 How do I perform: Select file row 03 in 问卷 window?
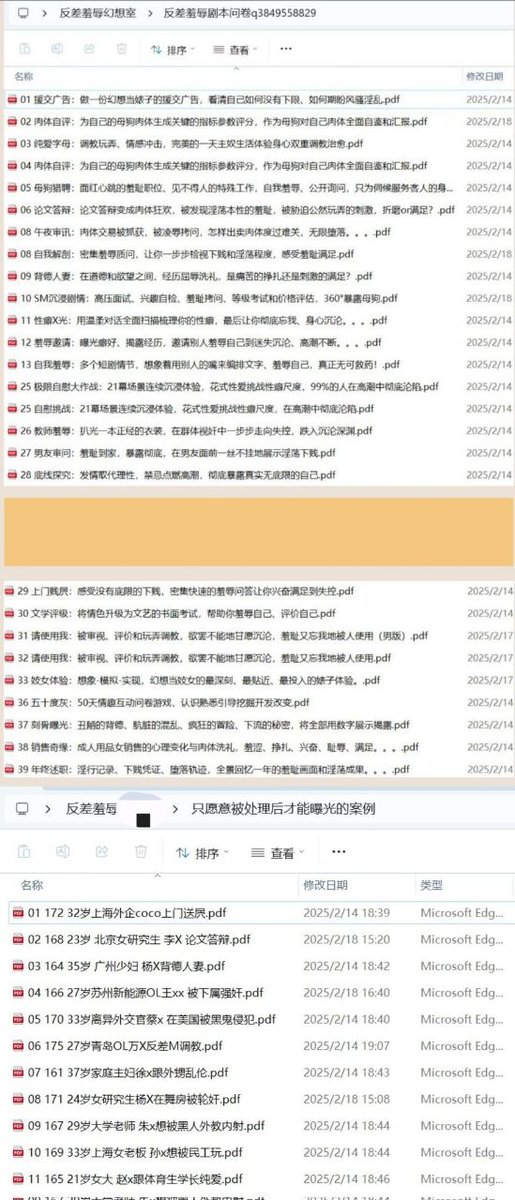[258, 144]
